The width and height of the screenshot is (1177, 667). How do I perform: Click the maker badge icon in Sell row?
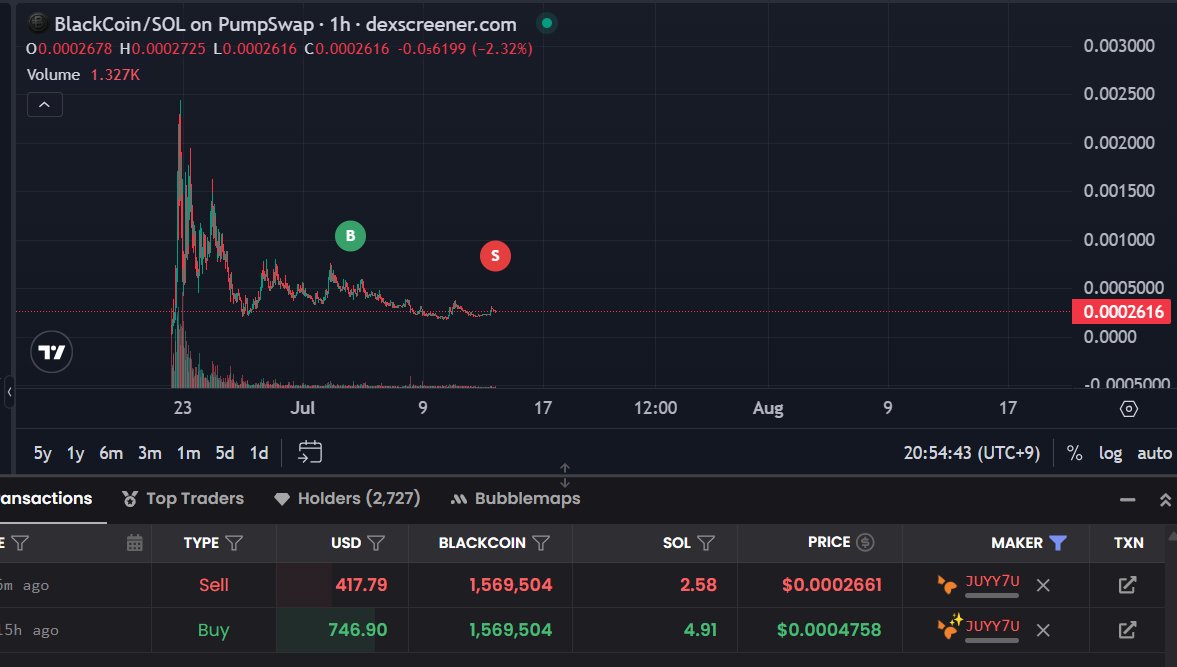(x=947, y=584)
